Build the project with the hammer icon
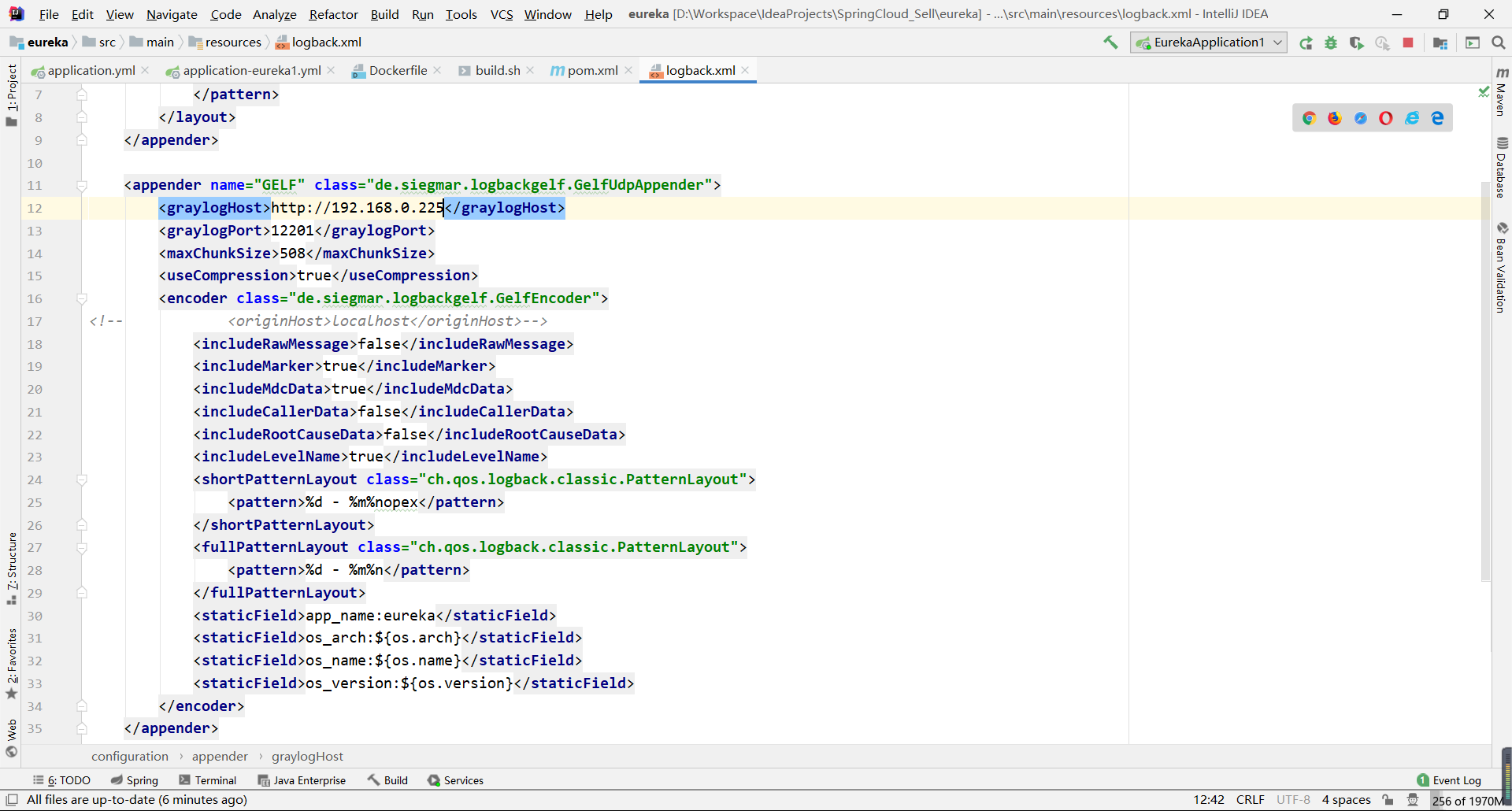The image size is (1512, 811). [x=1110, y=43]
